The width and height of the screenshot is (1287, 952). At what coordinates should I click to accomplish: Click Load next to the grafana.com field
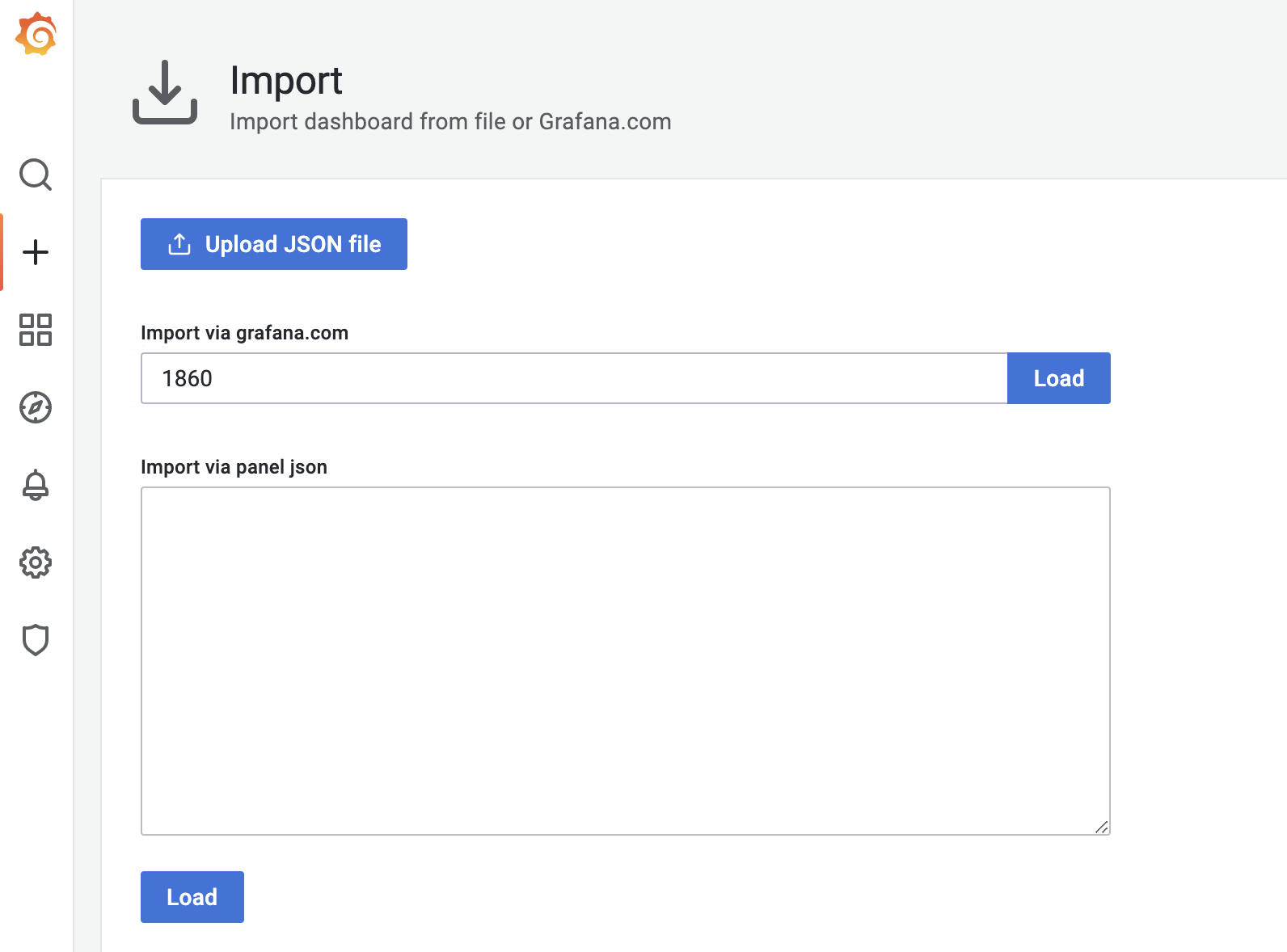click(1058, 378)
